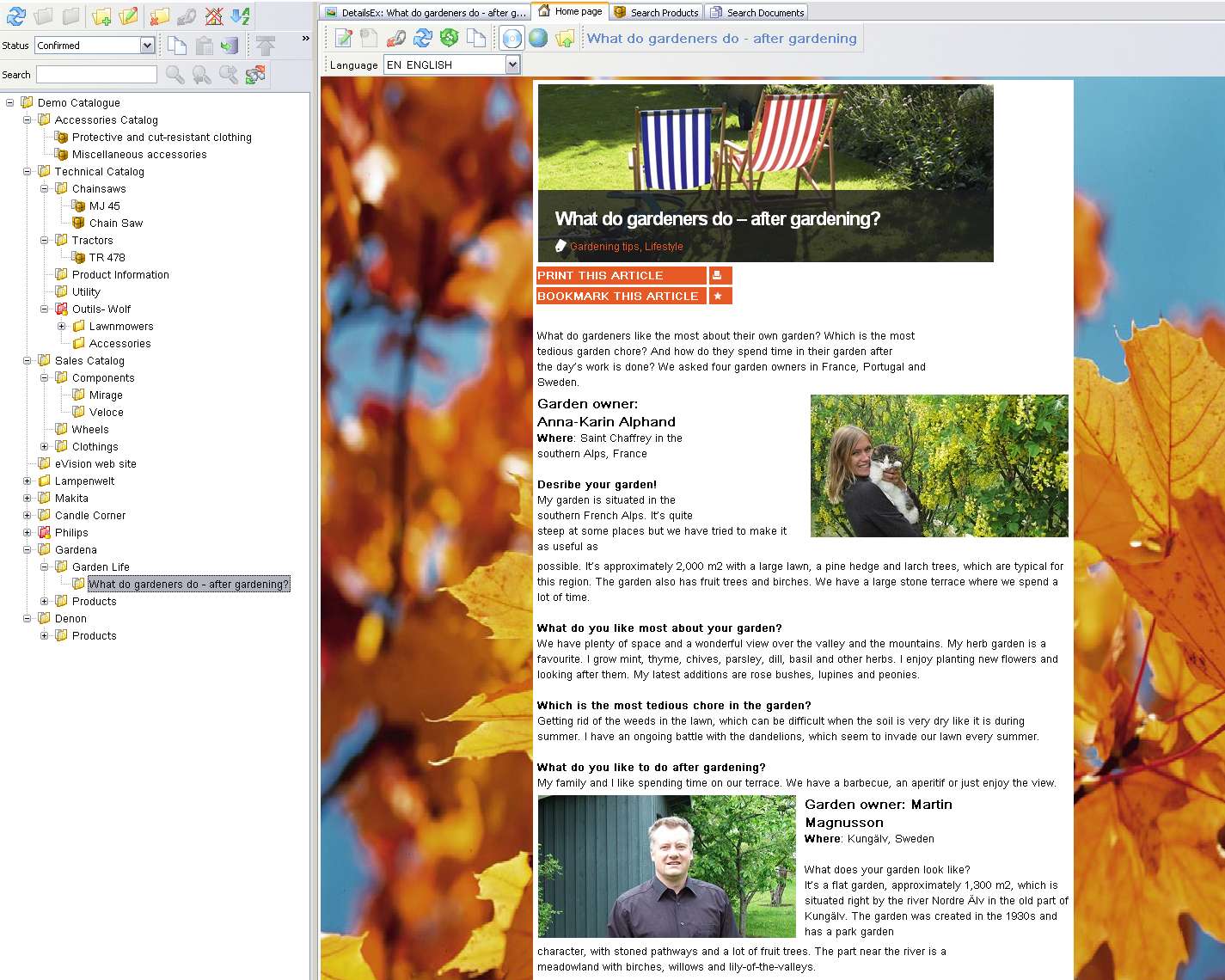Expand the Lampenwelt catalogue node
The width and height of the screenshot is (1225, 980).
[x=28, y=481]
